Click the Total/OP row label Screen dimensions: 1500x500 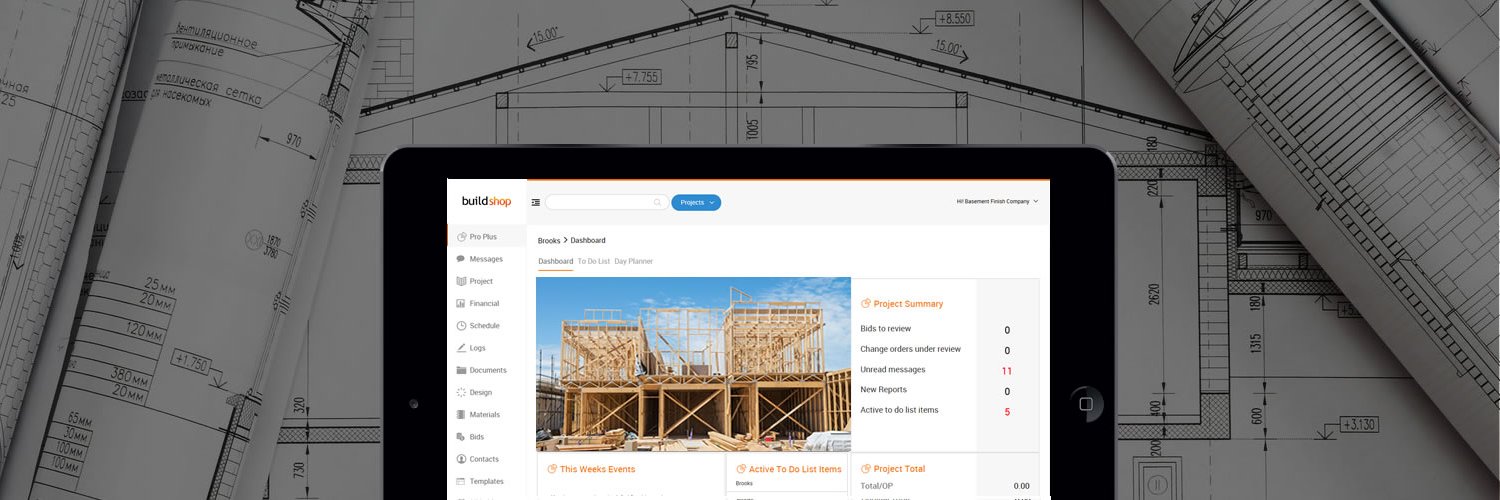tap(877, 486)
